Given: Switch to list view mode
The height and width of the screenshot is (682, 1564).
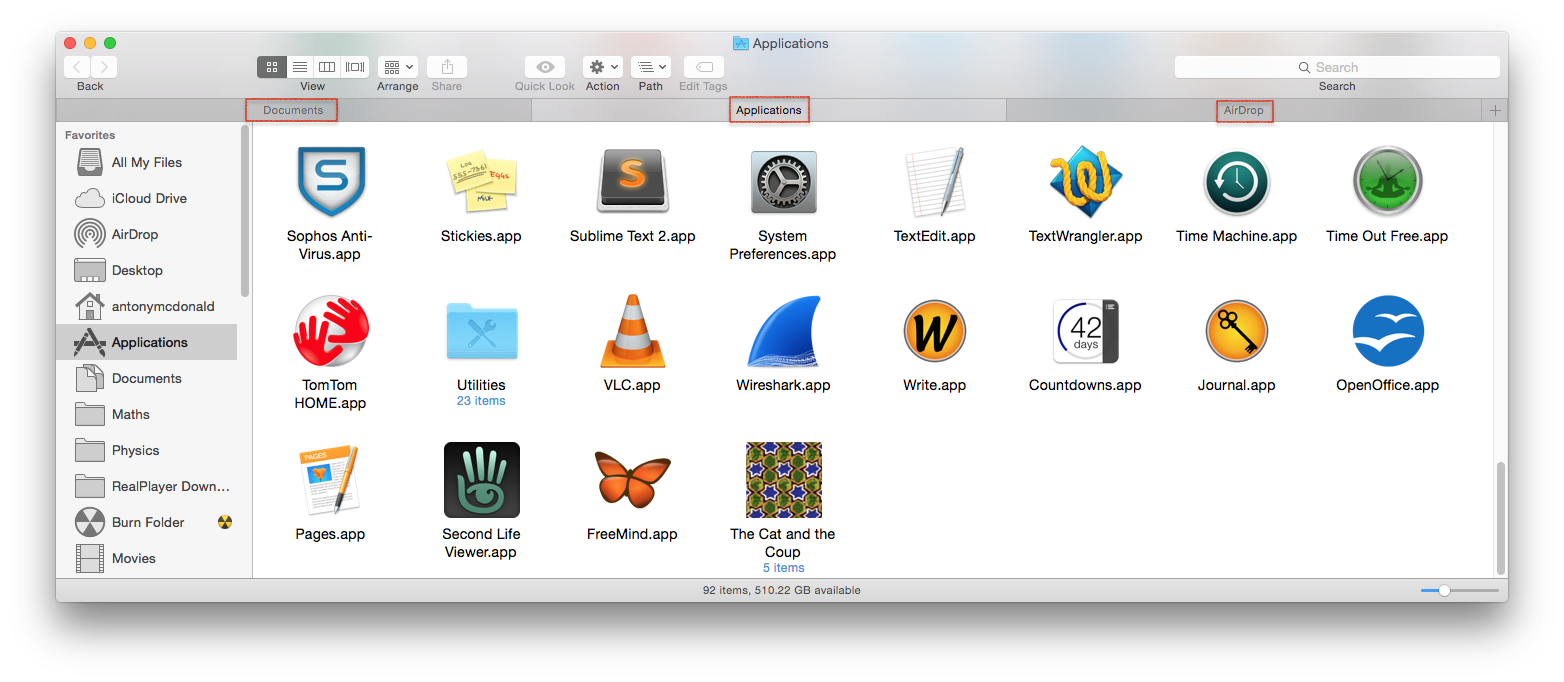Looking at the screenshot, I should (299, 67).
